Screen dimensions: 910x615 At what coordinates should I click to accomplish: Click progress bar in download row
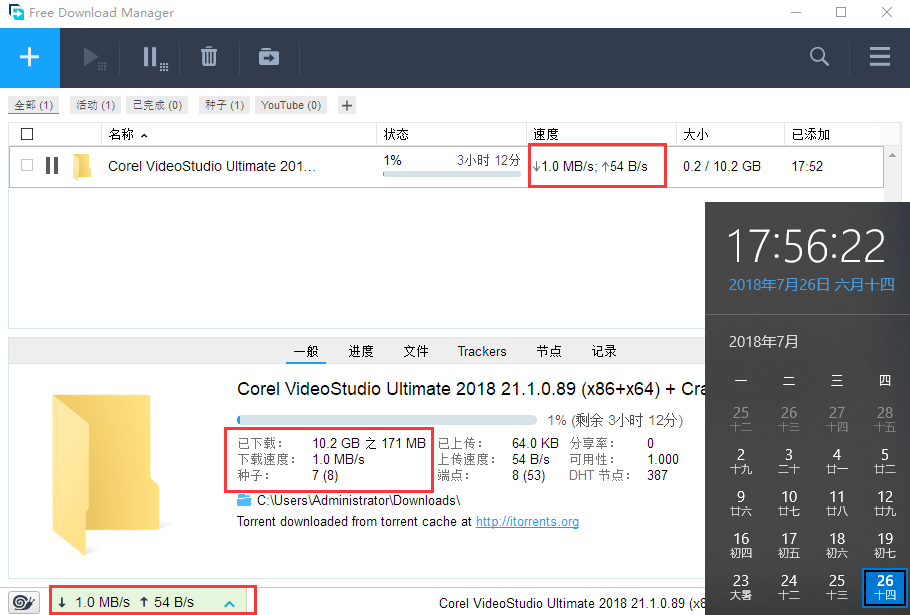tap(452, 173)
